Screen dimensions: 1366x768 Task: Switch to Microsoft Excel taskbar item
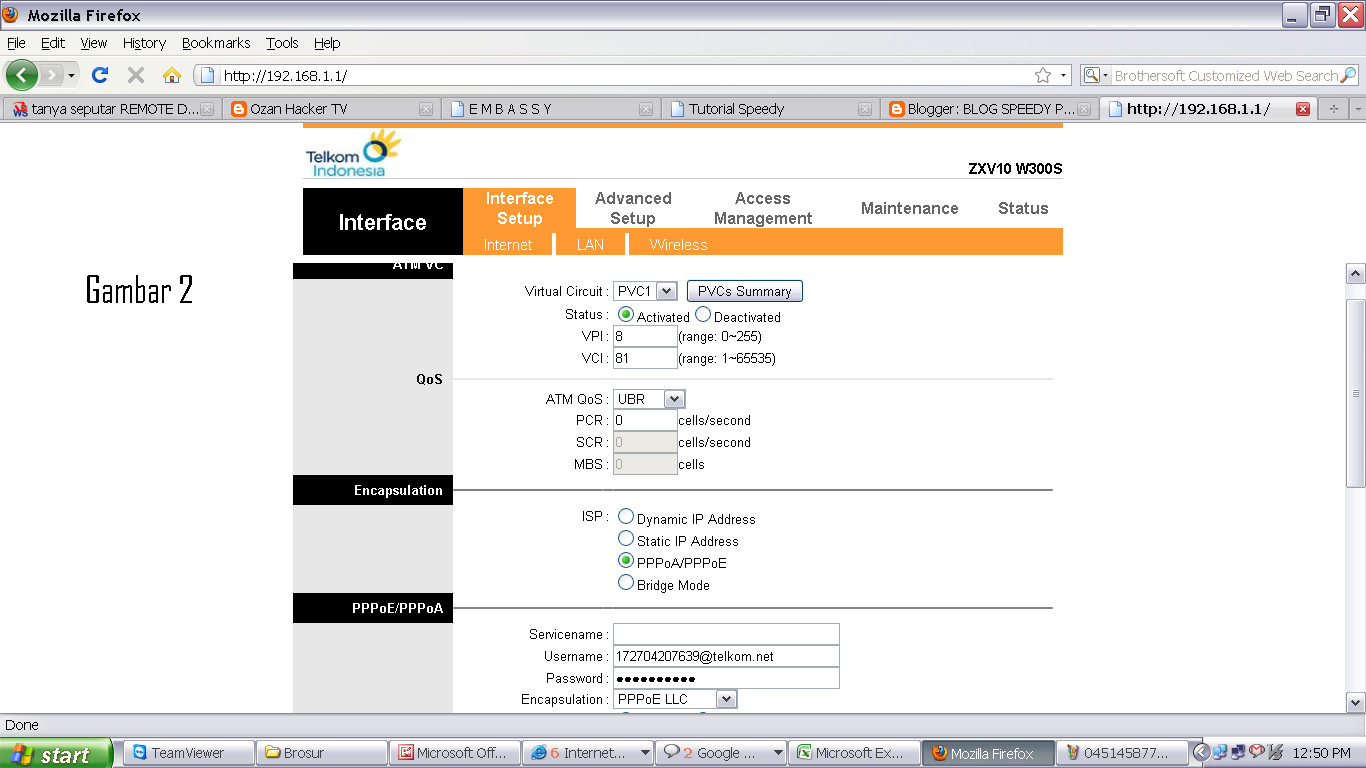click(x=854, y=753)
